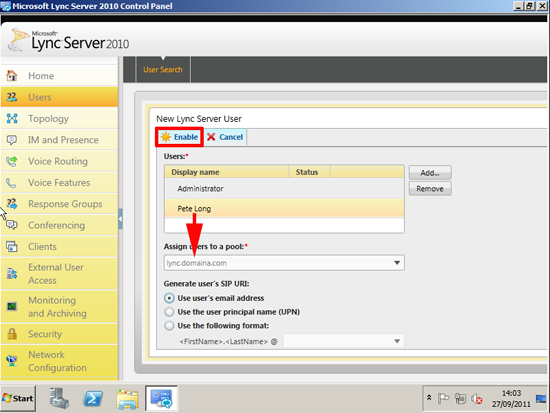
Task: Open the External User Access label
Action: [56, 274]
